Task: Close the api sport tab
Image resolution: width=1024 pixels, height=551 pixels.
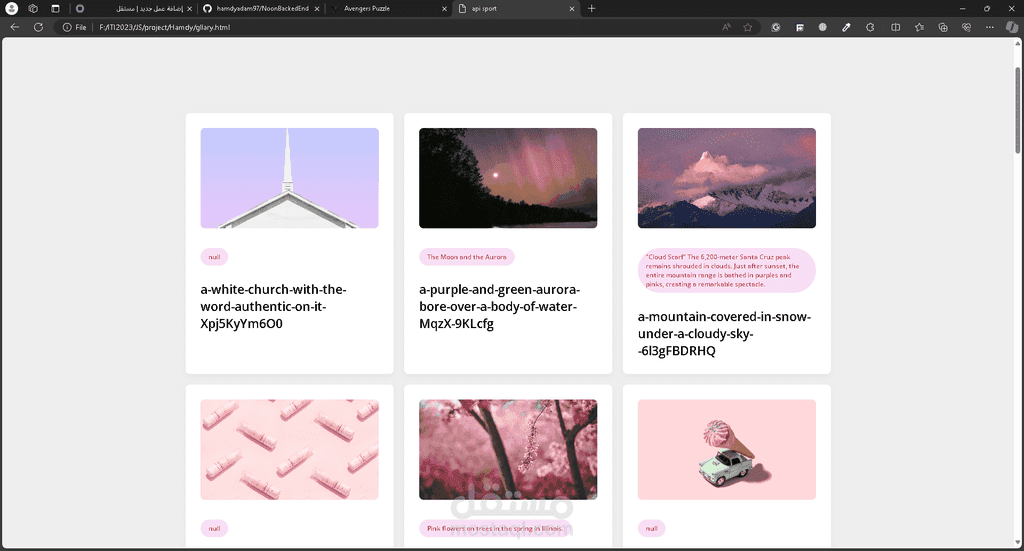Action: tap(572, 8)
